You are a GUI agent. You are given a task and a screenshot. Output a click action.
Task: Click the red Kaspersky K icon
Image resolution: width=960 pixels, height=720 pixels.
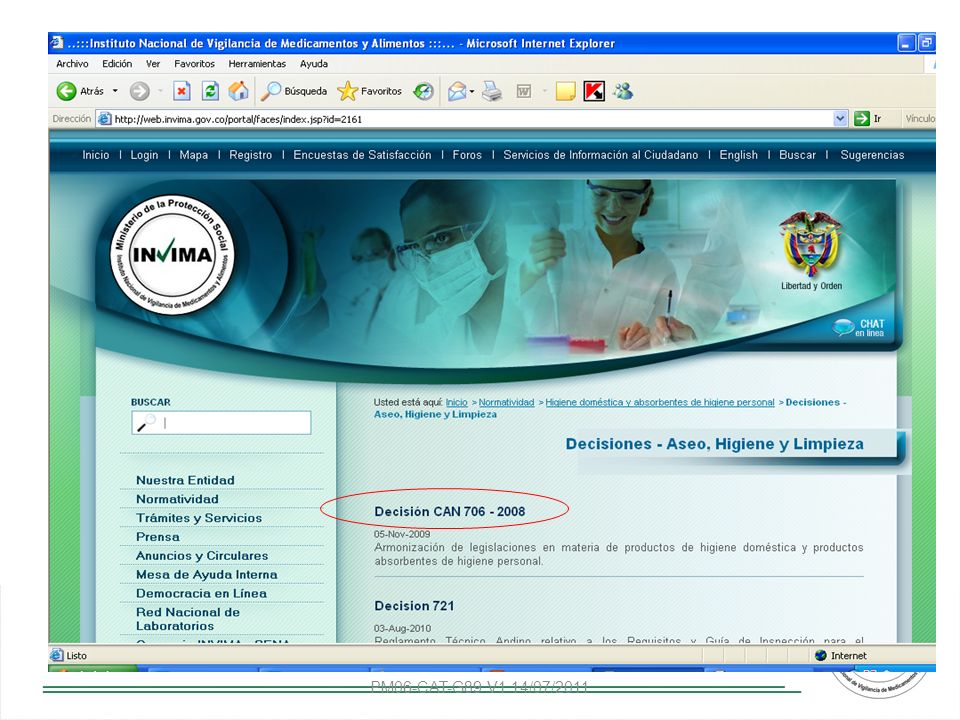click(x=594, y=91)
